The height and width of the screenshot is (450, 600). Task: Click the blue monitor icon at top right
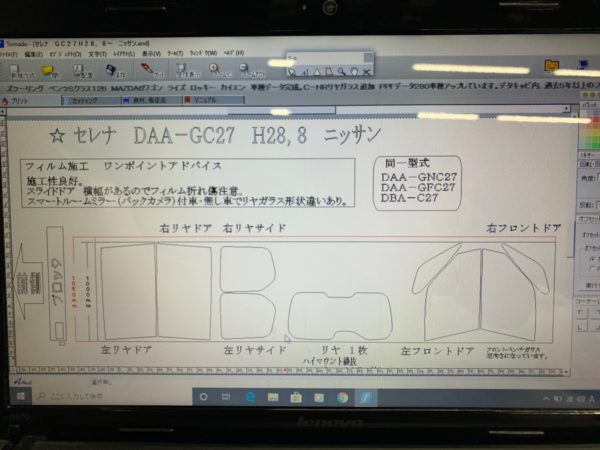(583, 65)
